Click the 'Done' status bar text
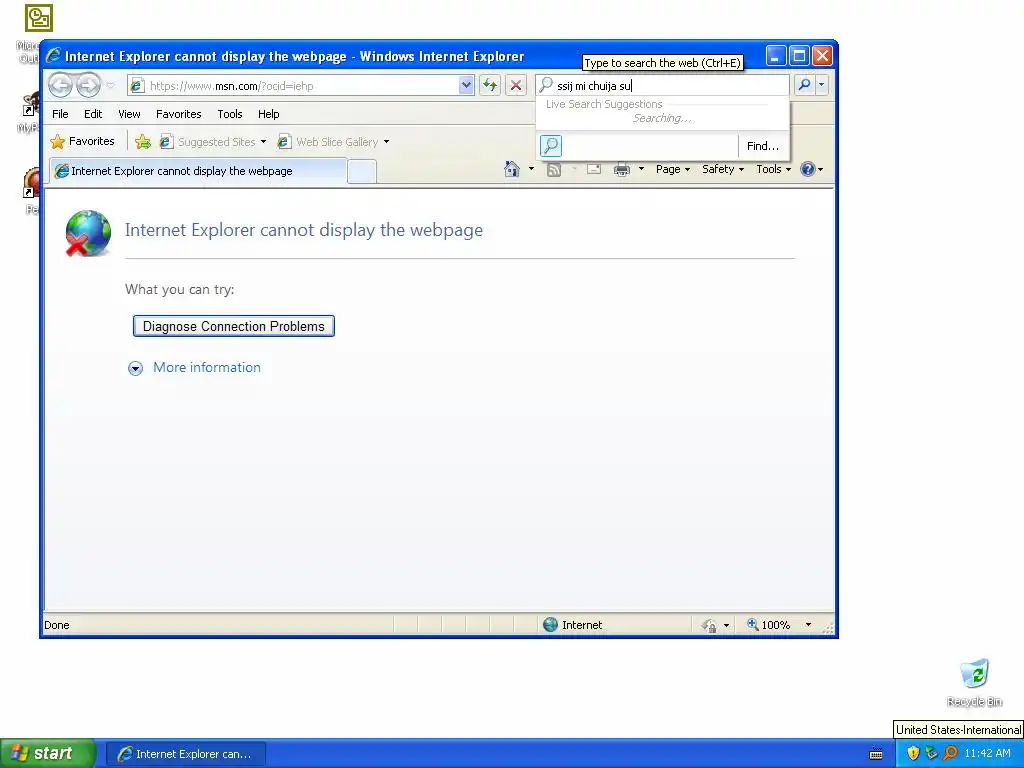 57,625
